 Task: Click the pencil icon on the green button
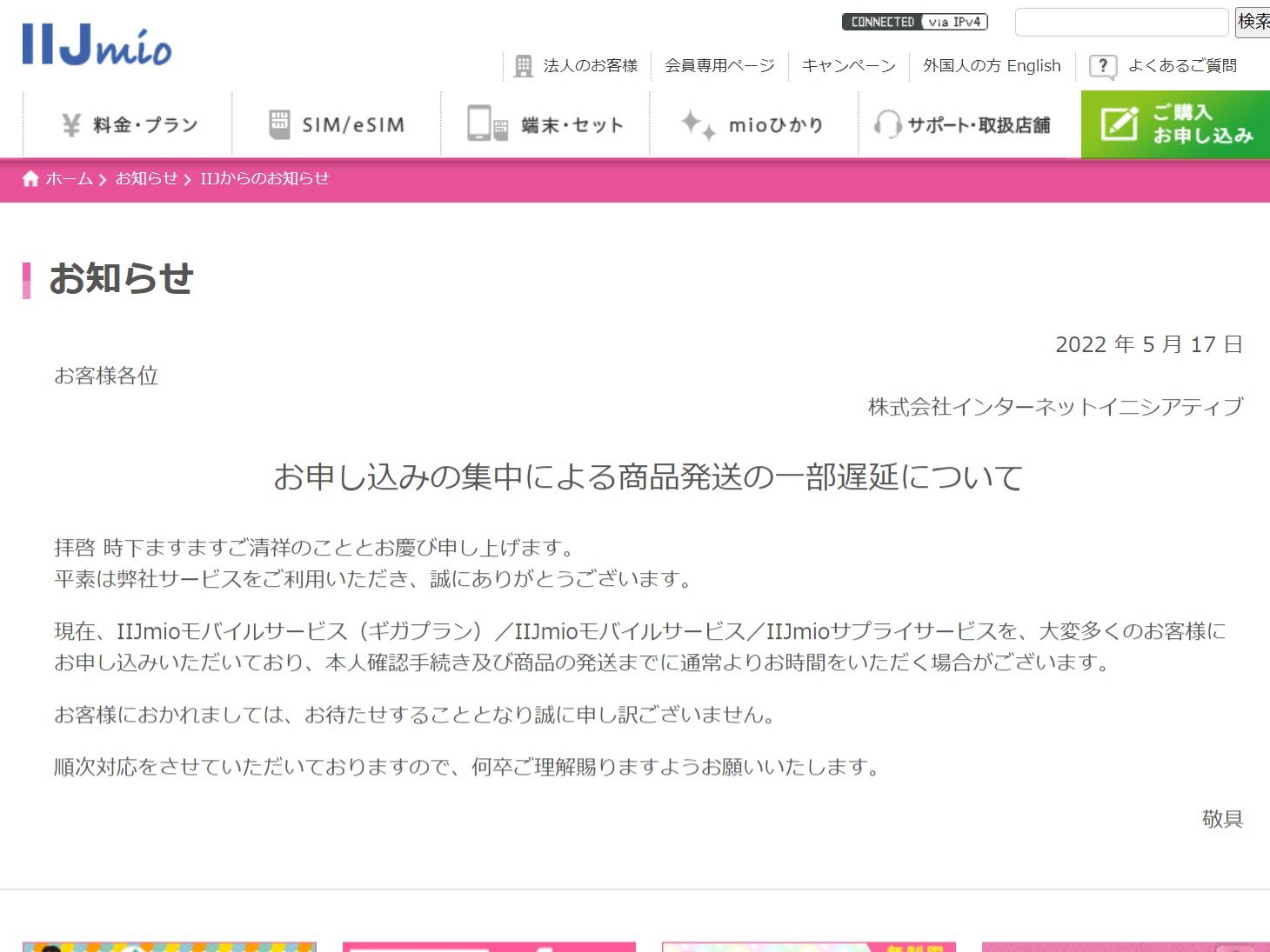pos(1119,123)
